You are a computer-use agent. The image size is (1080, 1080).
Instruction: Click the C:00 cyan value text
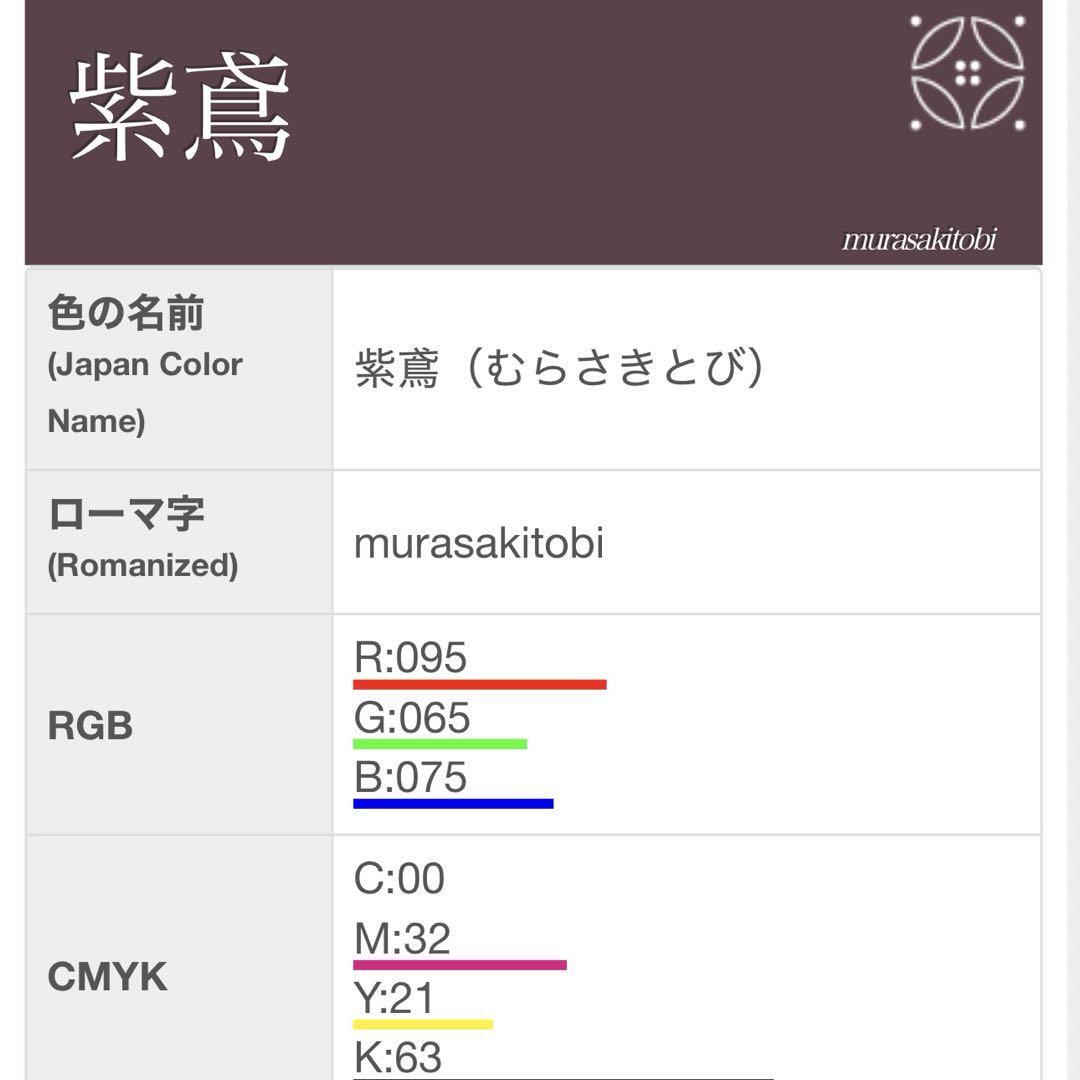(399, 879)
